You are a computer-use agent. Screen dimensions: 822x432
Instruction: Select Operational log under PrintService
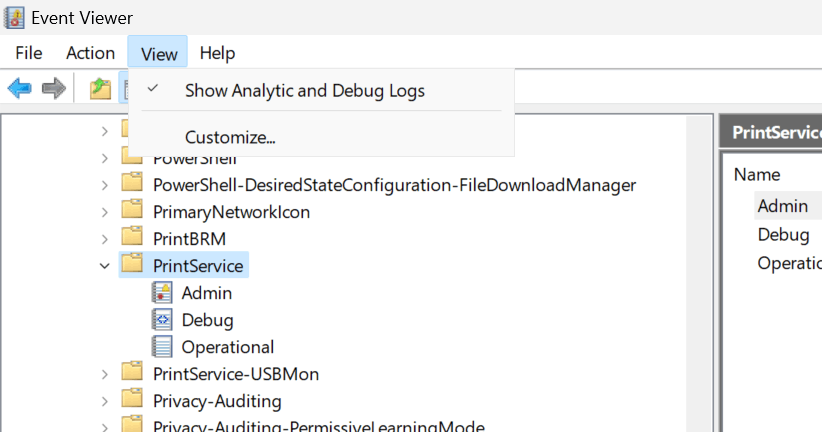pos(228,347)
